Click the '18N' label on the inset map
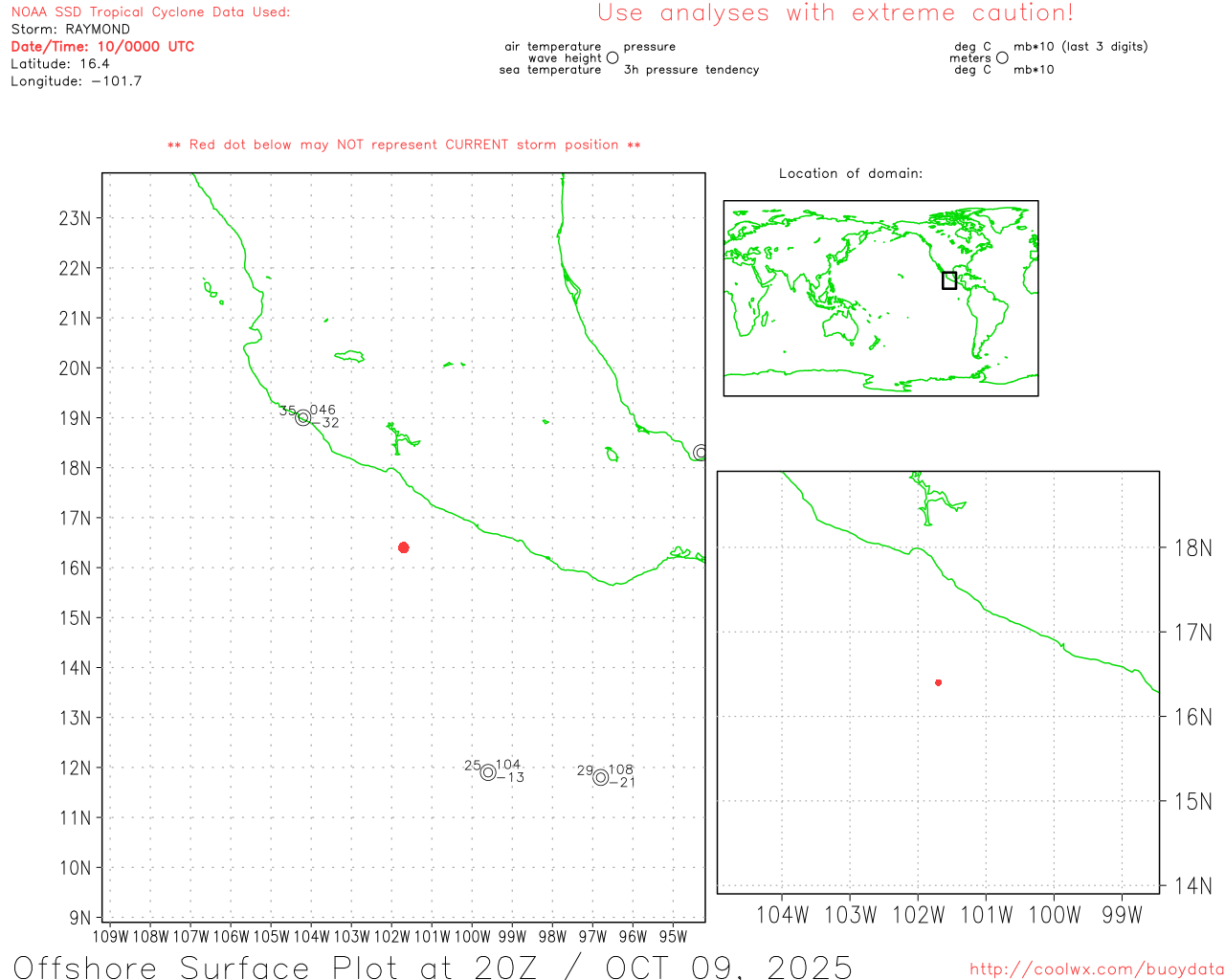Viewport: 1225px width, 980px height. pyautogui.click(x=1192, y=548)
